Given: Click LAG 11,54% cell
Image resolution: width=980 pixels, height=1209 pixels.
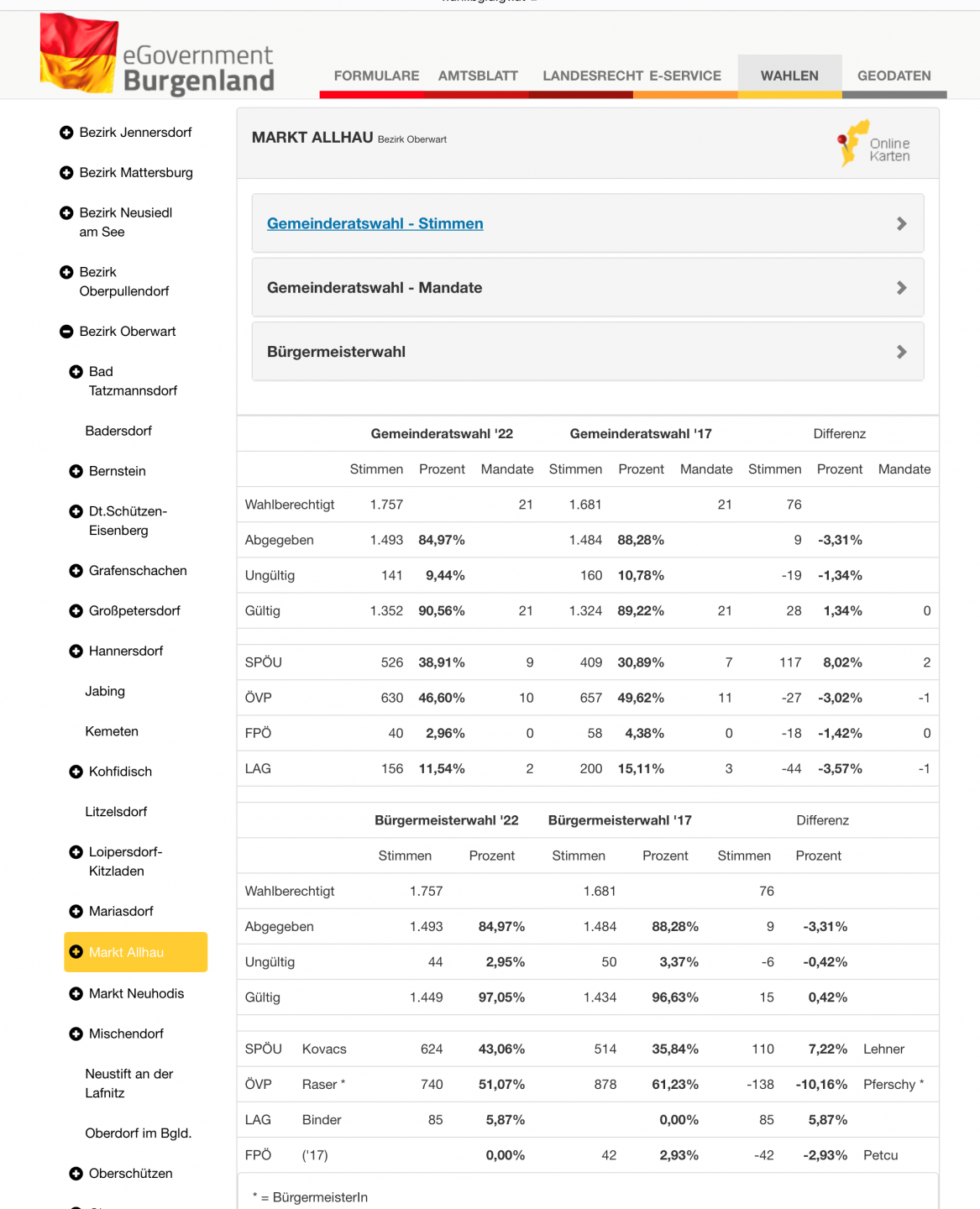Looking at the screenshot, I should click(442, 768).
